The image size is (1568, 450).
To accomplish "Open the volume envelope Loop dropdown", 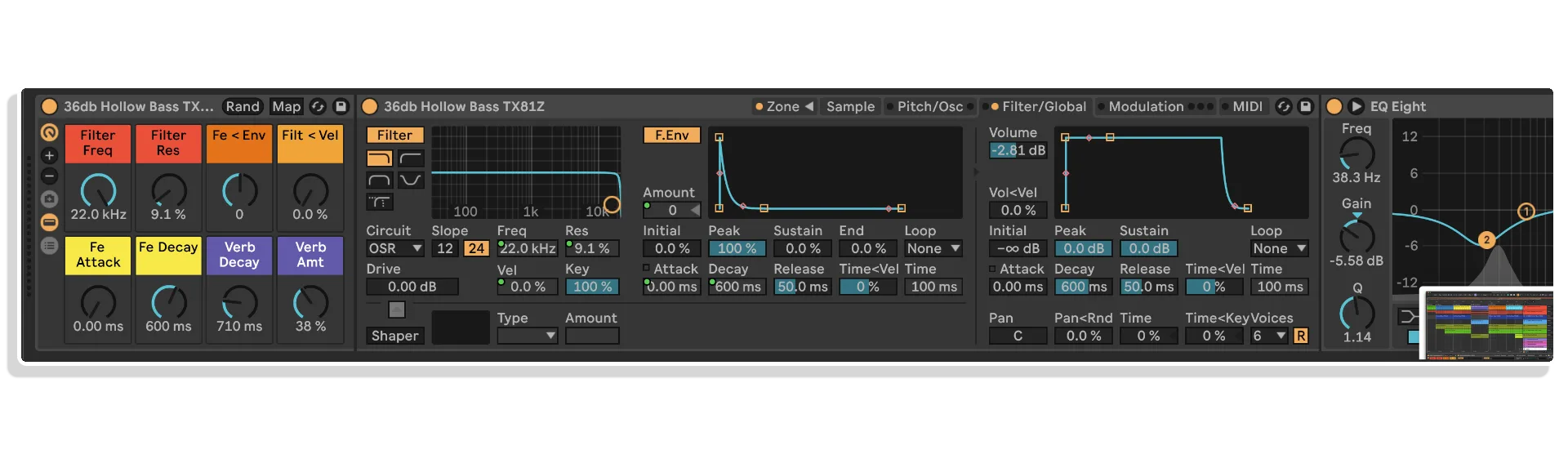I will point(1280,248).
